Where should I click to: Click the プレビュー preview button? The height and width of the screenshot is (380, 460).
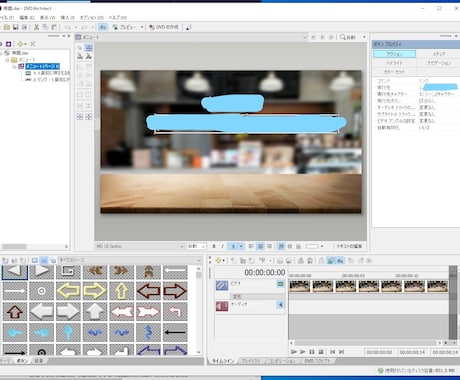tap(124, 27)
